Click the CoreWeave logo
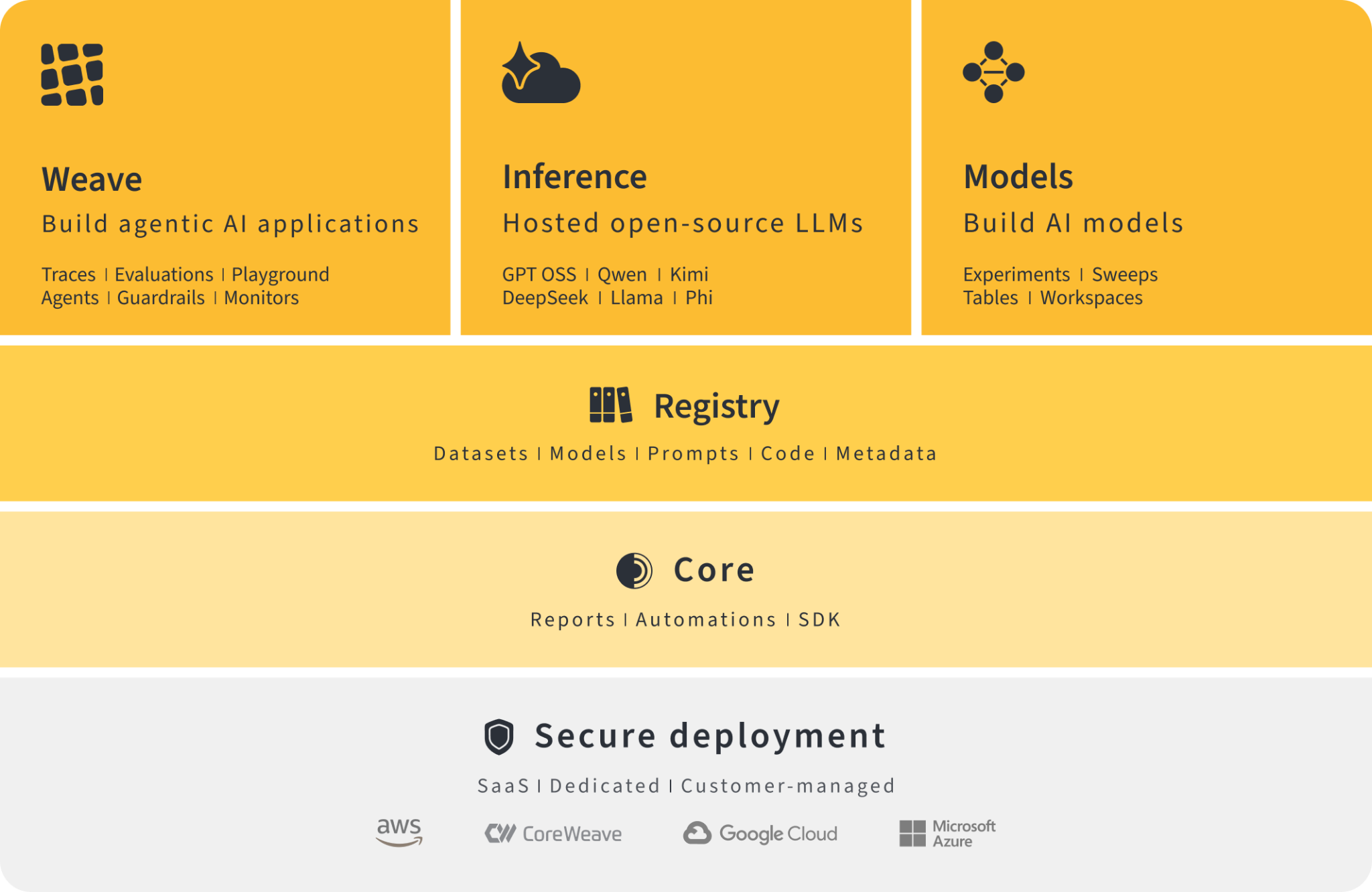The height and width of the screenshot is (892, 1372). (x=553, y=834)
